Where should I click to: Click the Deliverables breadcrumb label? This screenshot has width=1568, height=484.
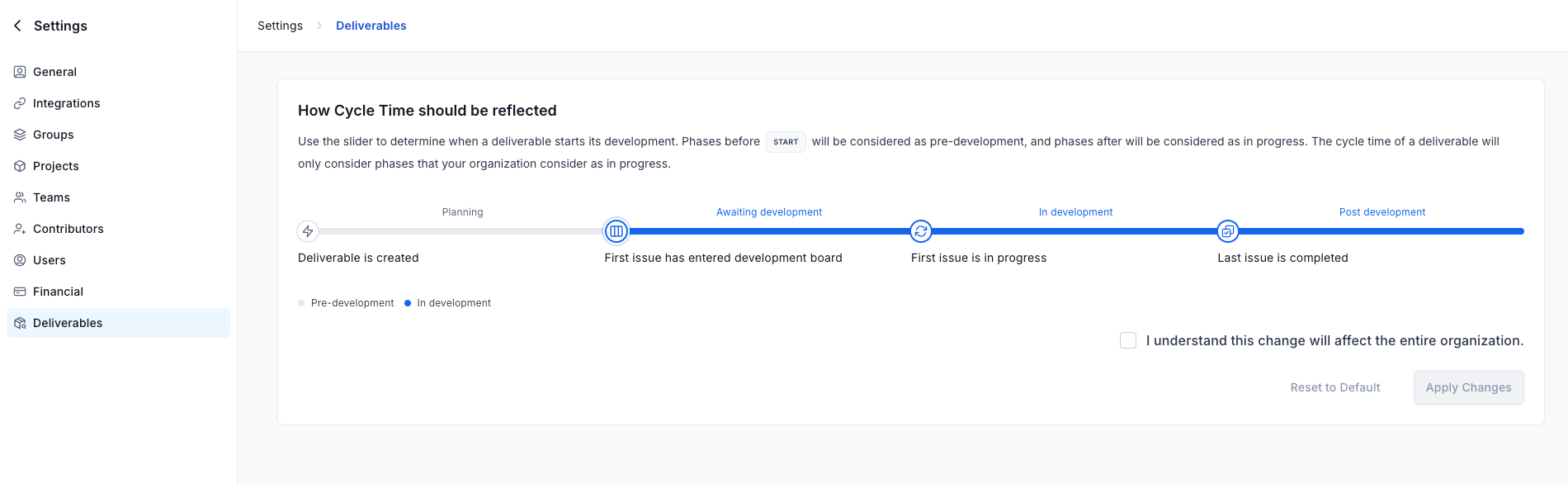tap(371, 26)
